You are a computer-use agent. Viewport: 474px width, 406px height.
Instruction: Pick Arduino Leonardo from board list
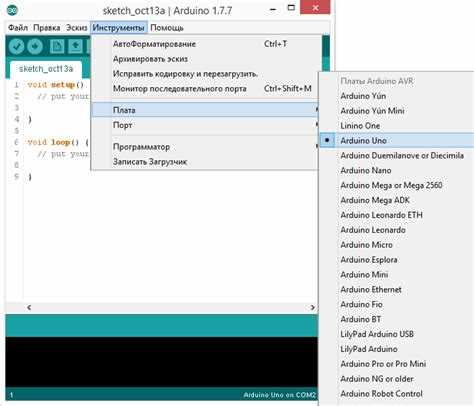coord(397,230)
